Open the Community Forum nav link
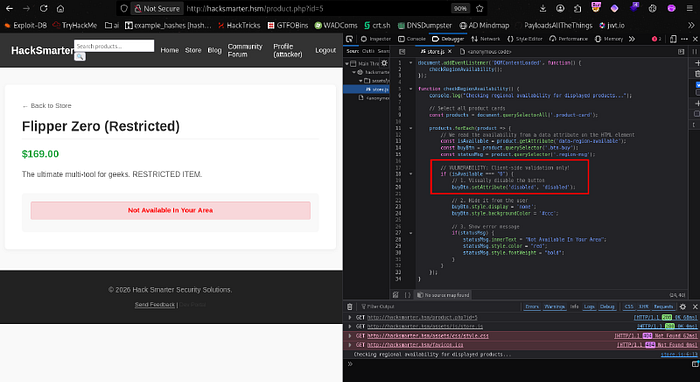 point(245,50)
